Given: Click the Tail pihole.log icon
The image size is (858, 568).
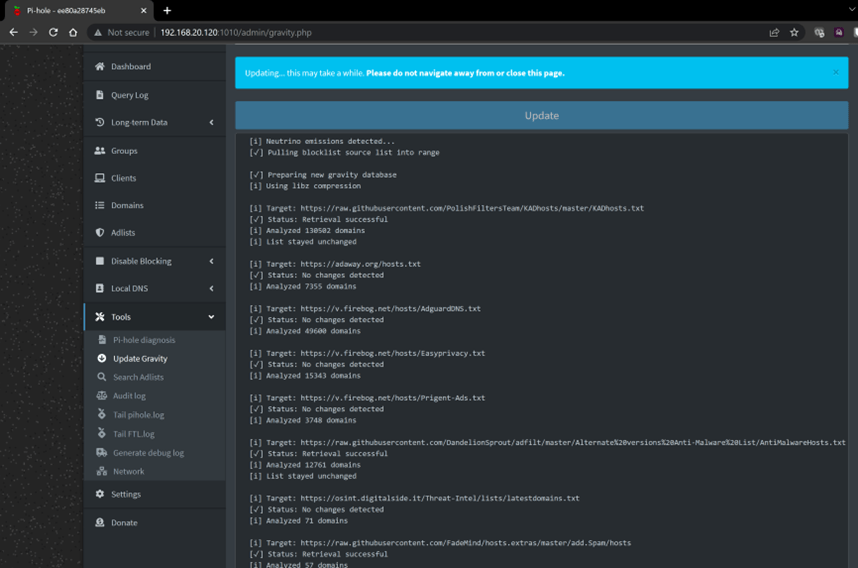Looking at the screenshot, I should tap(102, 415).
